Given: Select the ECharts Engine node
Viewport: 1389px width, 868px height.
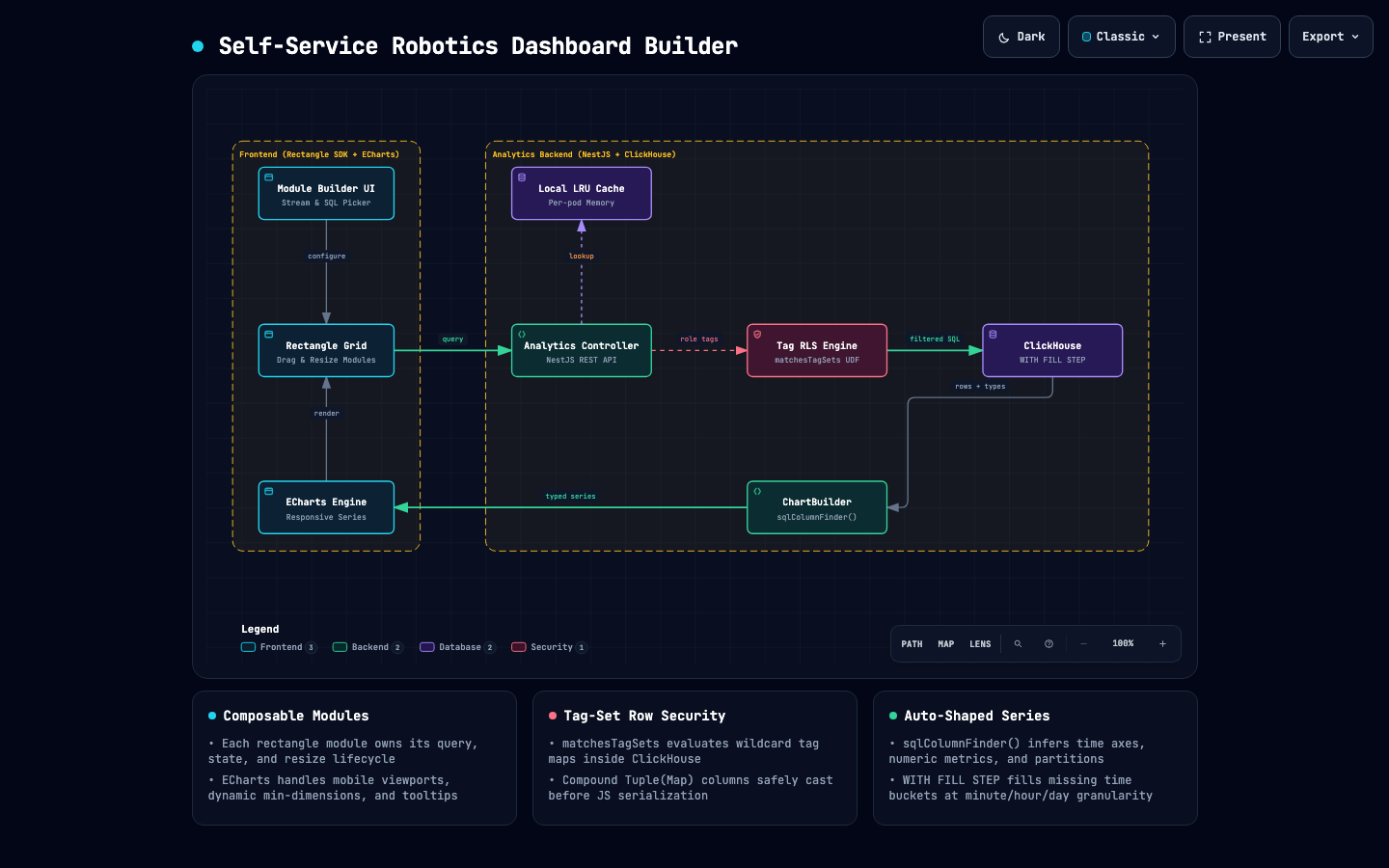Looking at the screenshot, I should tap(326, 507).
